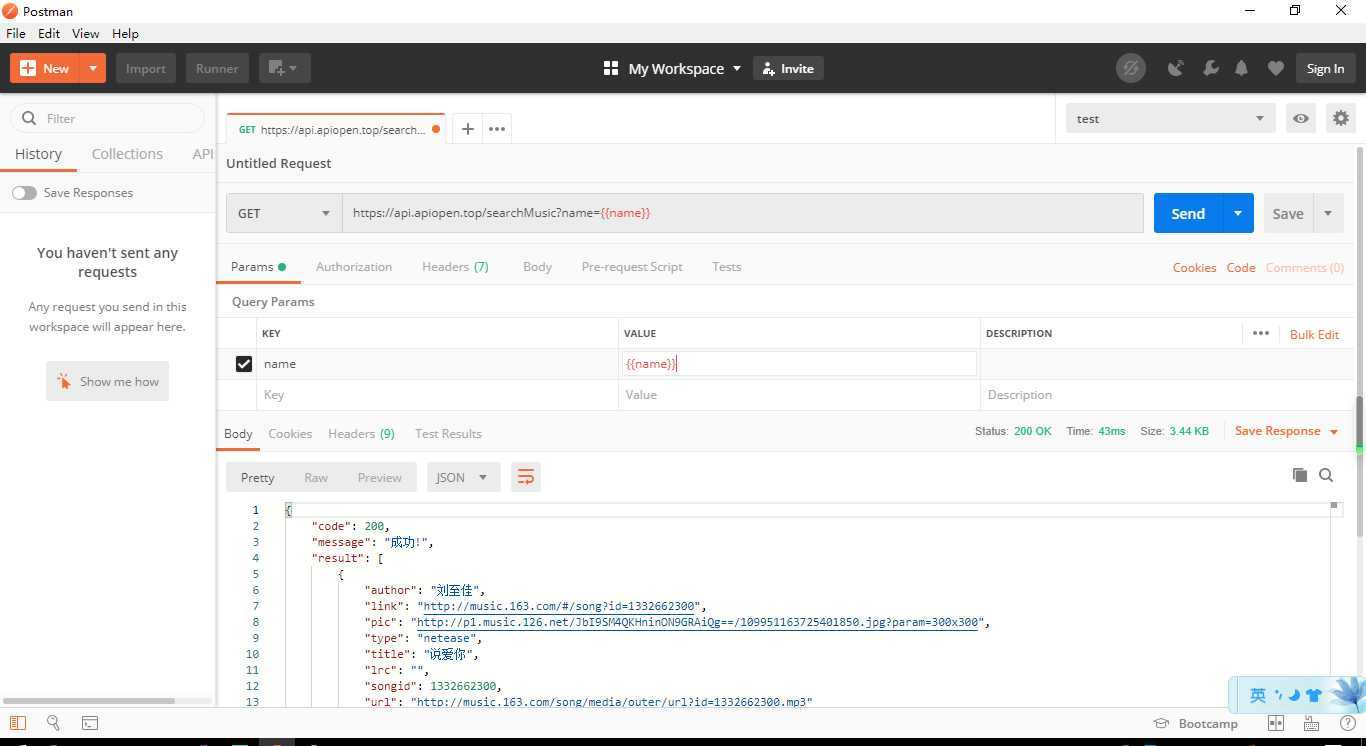Open the Edit menu
Image resolution: width=1366 pixels, height=746 pixels.
(49, 33)
